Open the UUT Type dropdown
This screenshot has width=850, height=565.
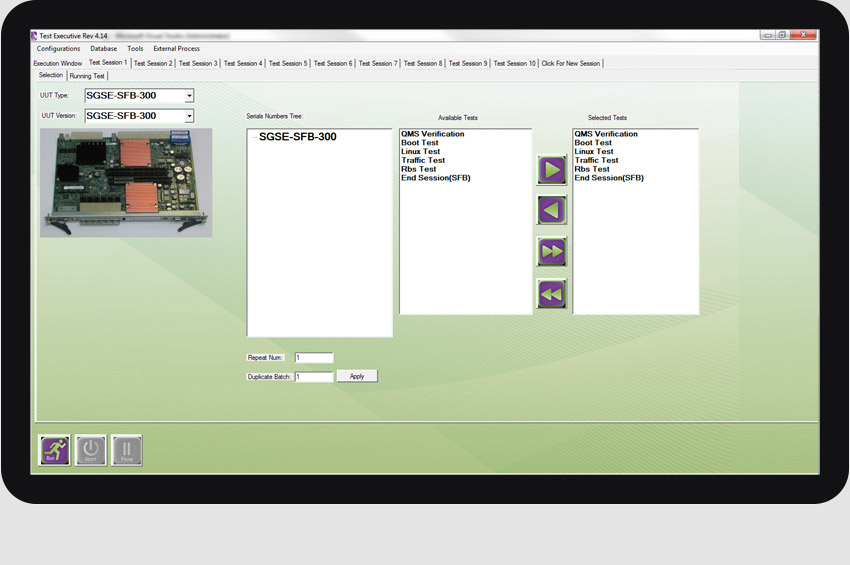click(189, 96)
